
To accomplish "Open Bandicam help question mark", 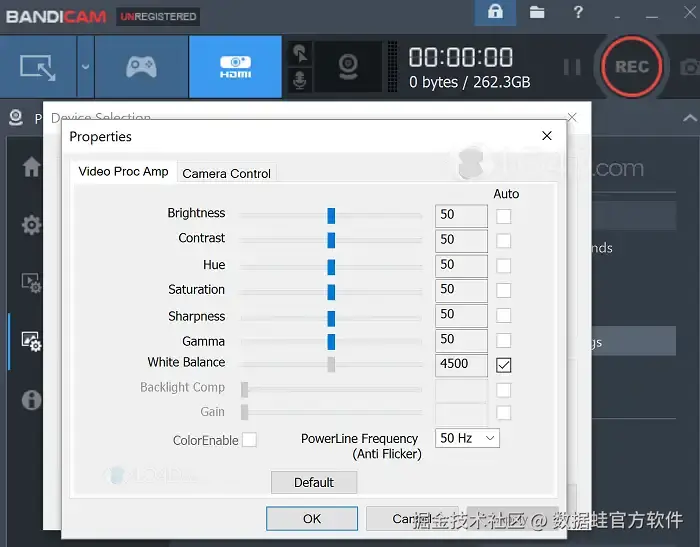I will point(578,12).
